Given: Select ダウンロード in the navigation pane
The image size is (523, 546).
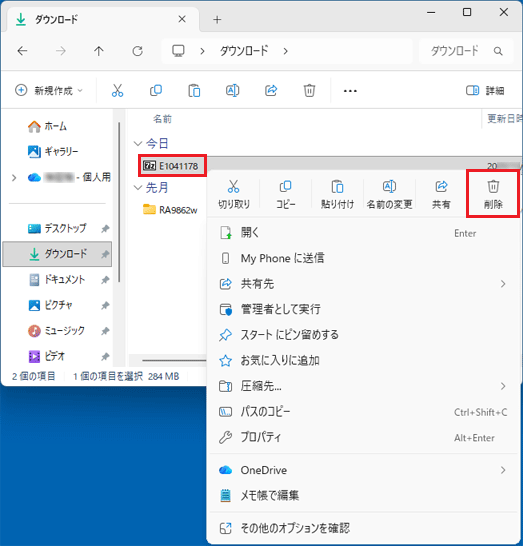Looking at the screenshot, I should [57, 254].
